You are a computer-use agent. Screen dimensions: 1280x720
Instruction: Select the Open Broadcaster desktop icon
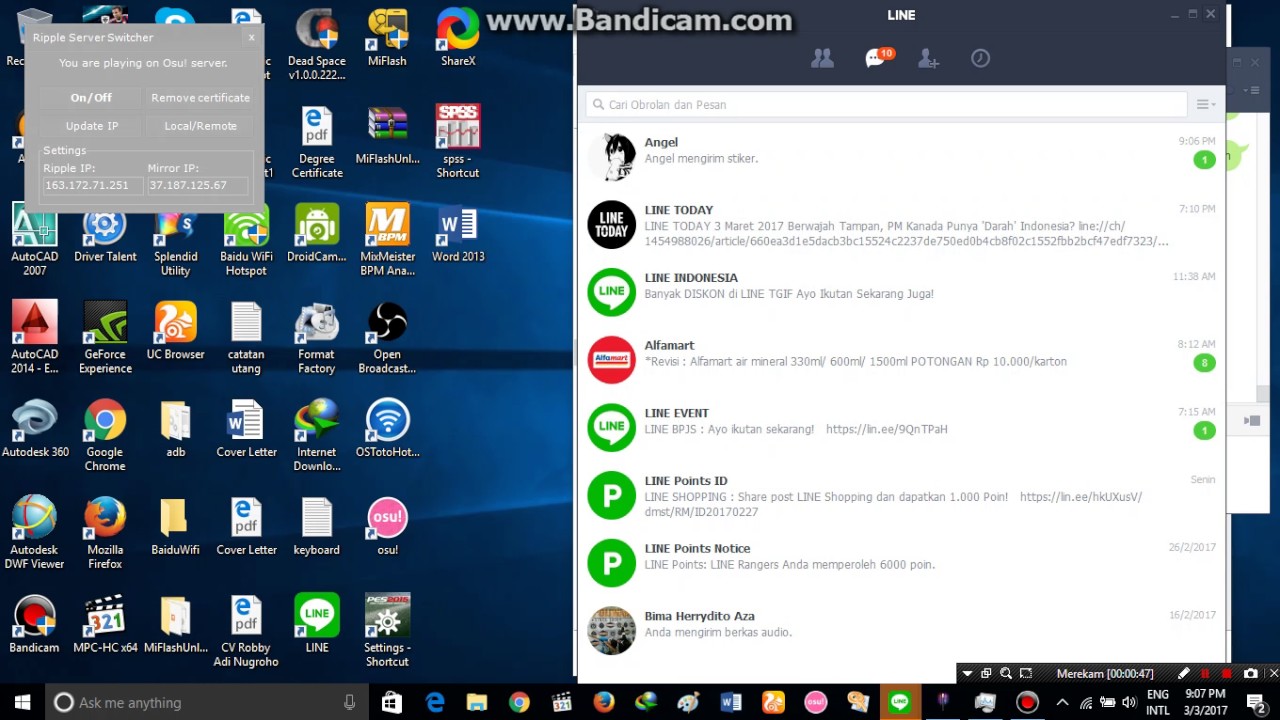click(x=387, y=338)
